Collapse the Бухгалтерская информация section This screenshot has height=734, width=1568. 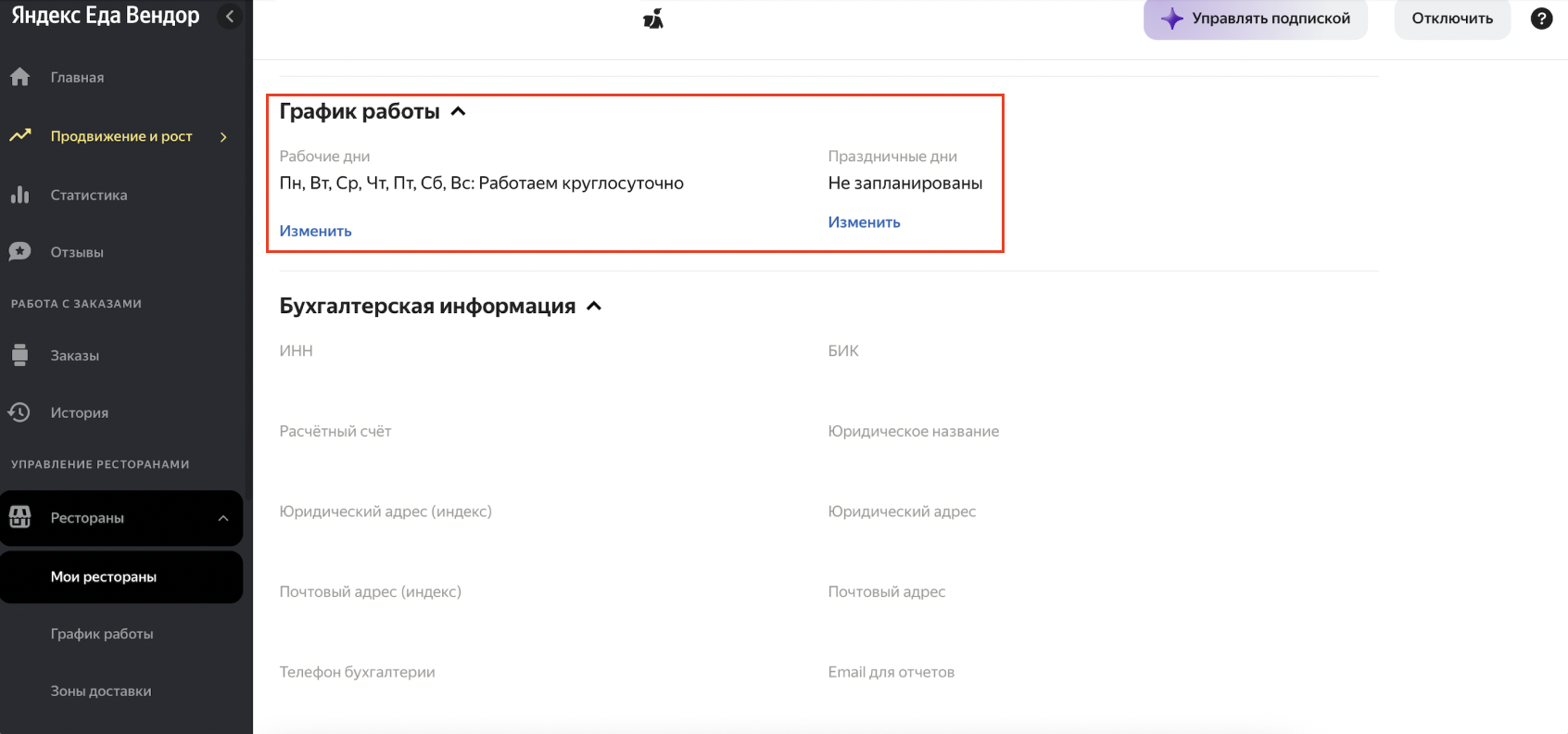594,306
